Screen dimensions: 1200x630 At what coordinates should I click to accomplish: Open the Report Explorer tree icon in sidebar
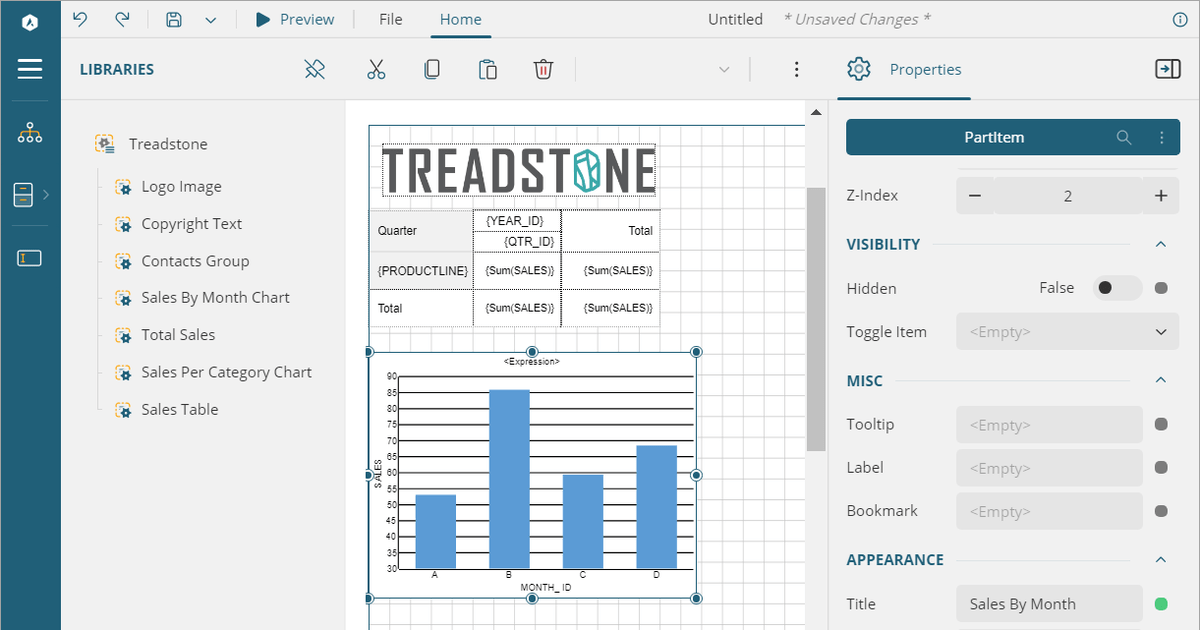pyautogui.click(x=30, y=133)
